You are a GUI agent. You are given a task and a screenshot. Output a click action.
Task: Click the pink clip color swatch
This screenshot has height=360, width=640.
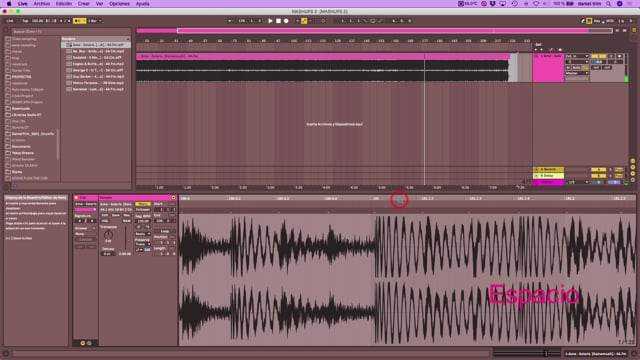click(85, 209)
